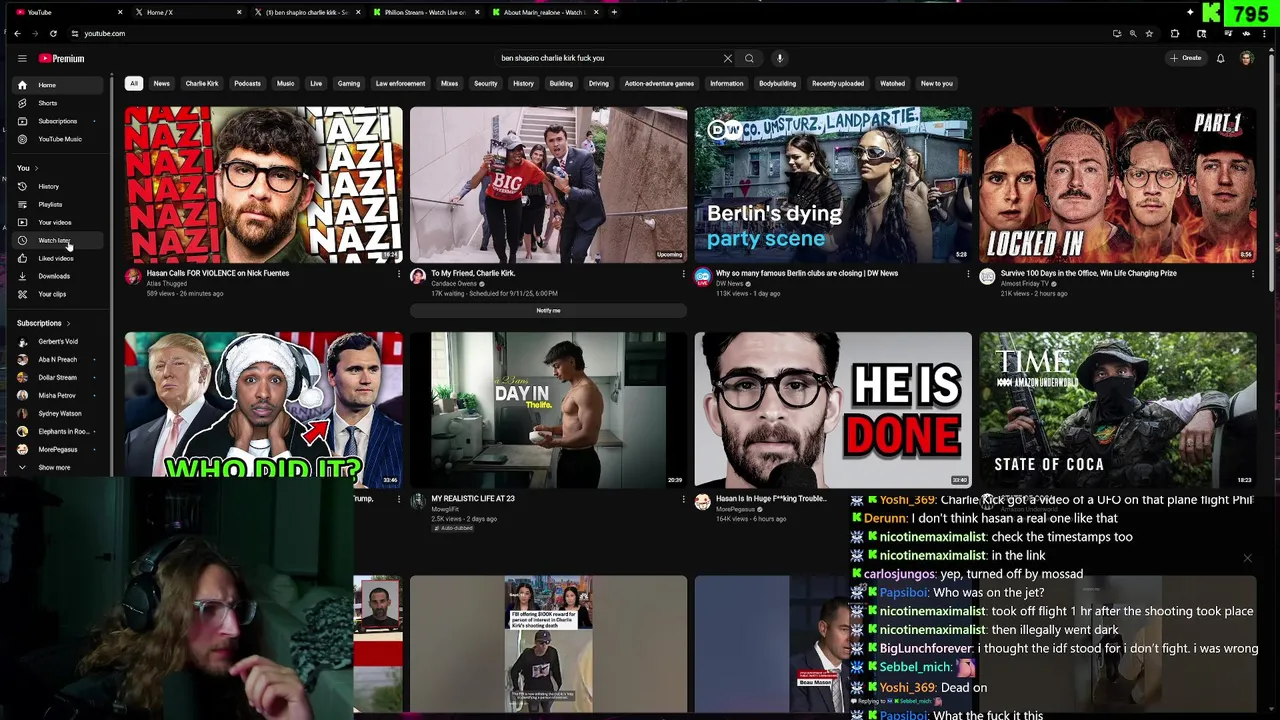Select the Charlie Kirk filter chip
This screenshot has width=1280, height=720.
[x=201, y=83]
